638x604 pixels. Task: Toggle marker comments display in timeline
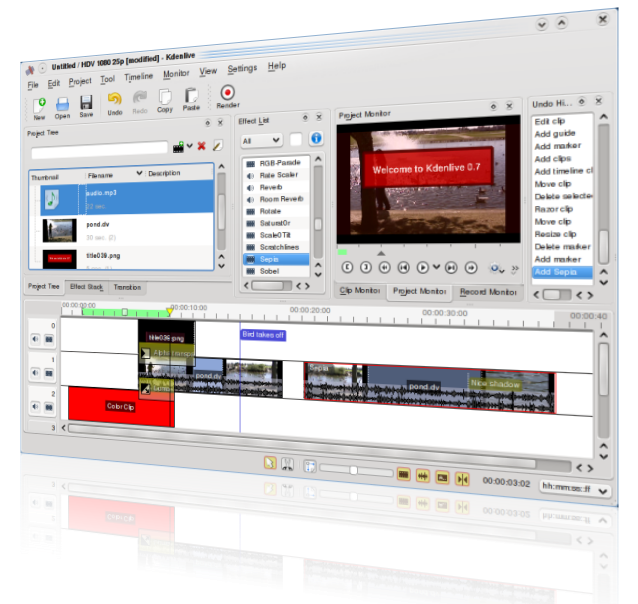click(442, 478)
